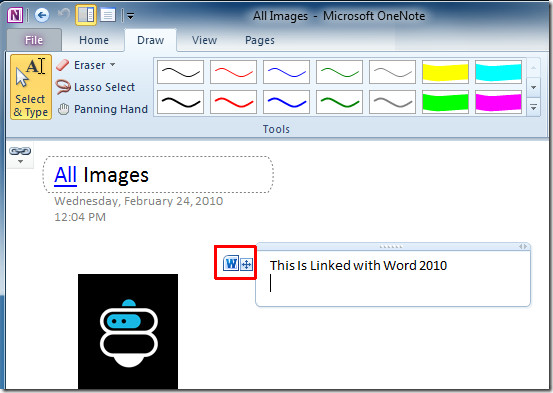Expand the Eraser dropdown arrow

[113, 65]
